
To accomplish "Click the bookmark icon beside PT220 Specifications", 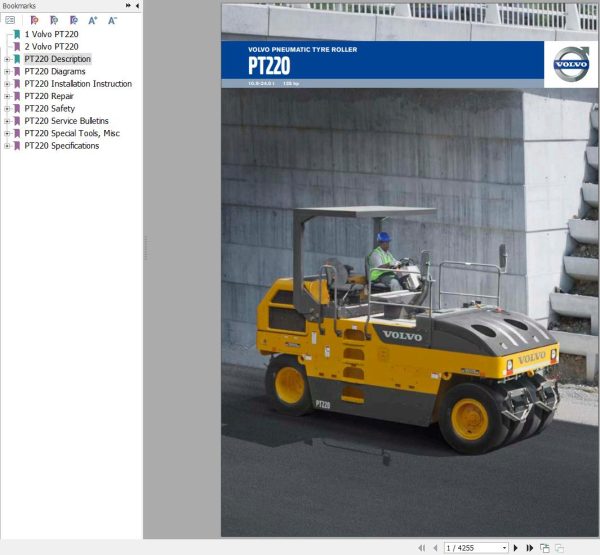I will pyautogui.click(x=17, y=146).
